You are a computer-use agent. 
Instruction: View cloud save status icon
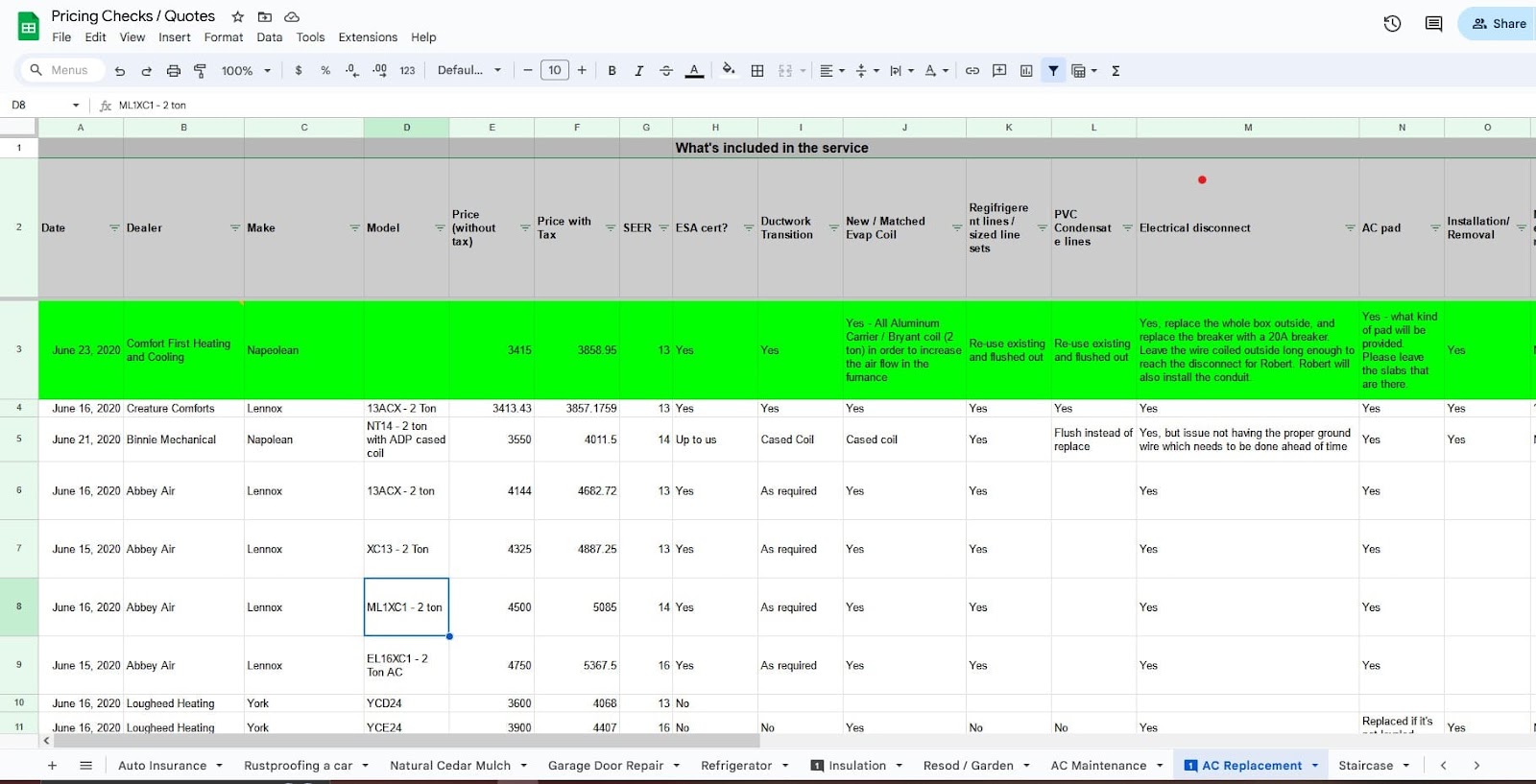(x=292, y=16)
